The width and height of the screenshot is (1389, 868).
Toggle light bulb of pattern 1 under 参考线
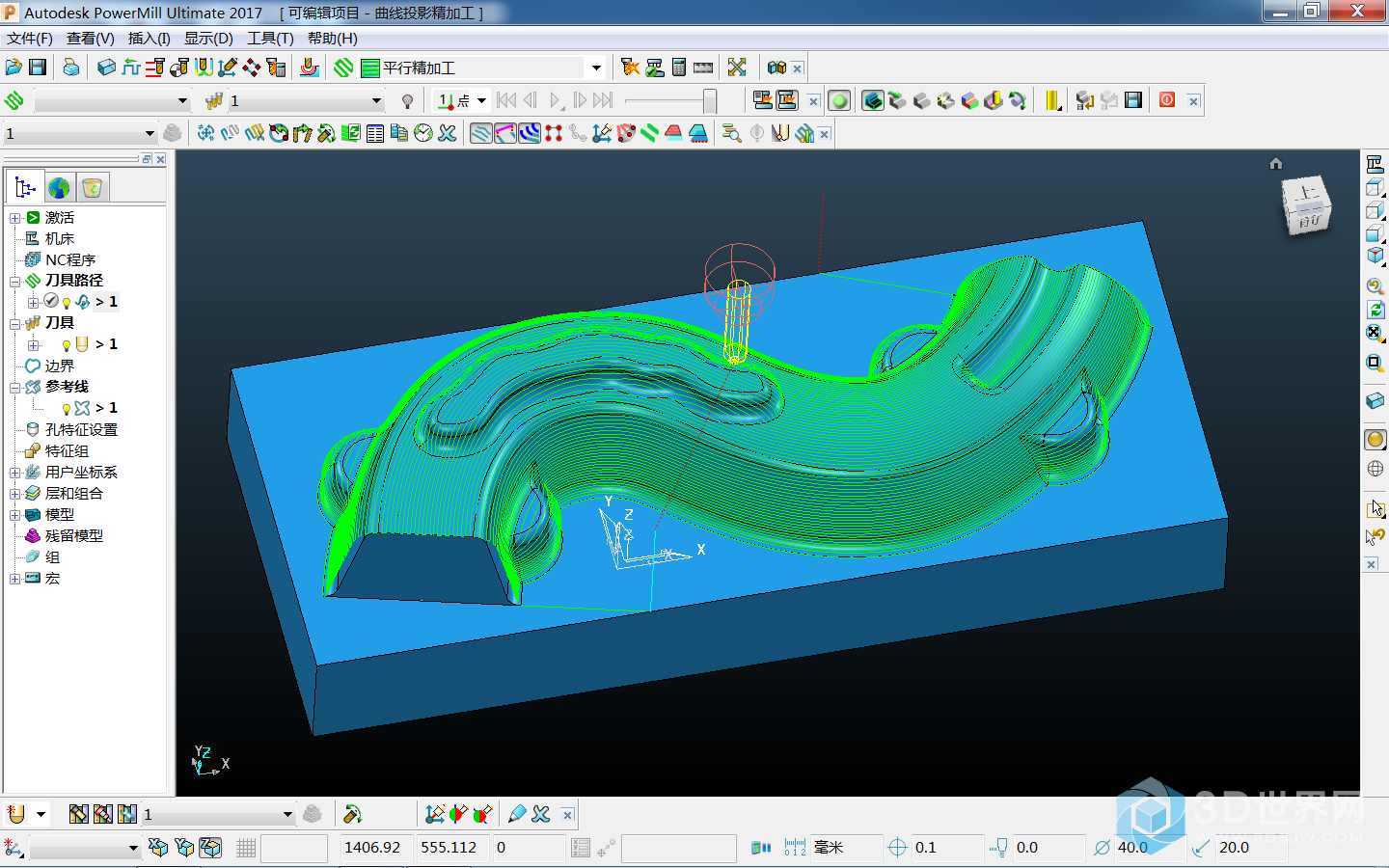point(67,409)
